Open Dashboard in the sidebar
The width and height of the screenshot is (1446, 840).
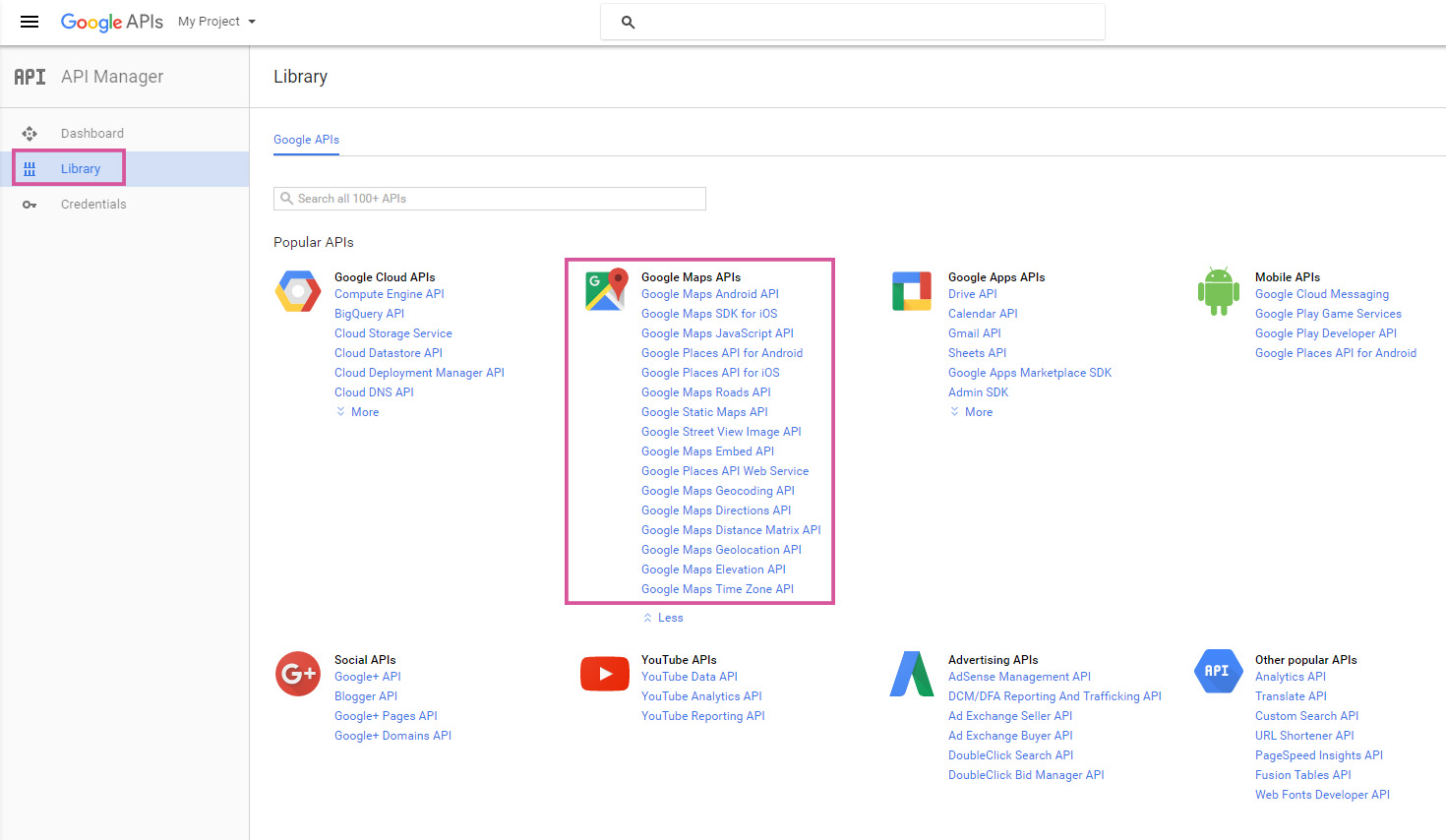92,134
